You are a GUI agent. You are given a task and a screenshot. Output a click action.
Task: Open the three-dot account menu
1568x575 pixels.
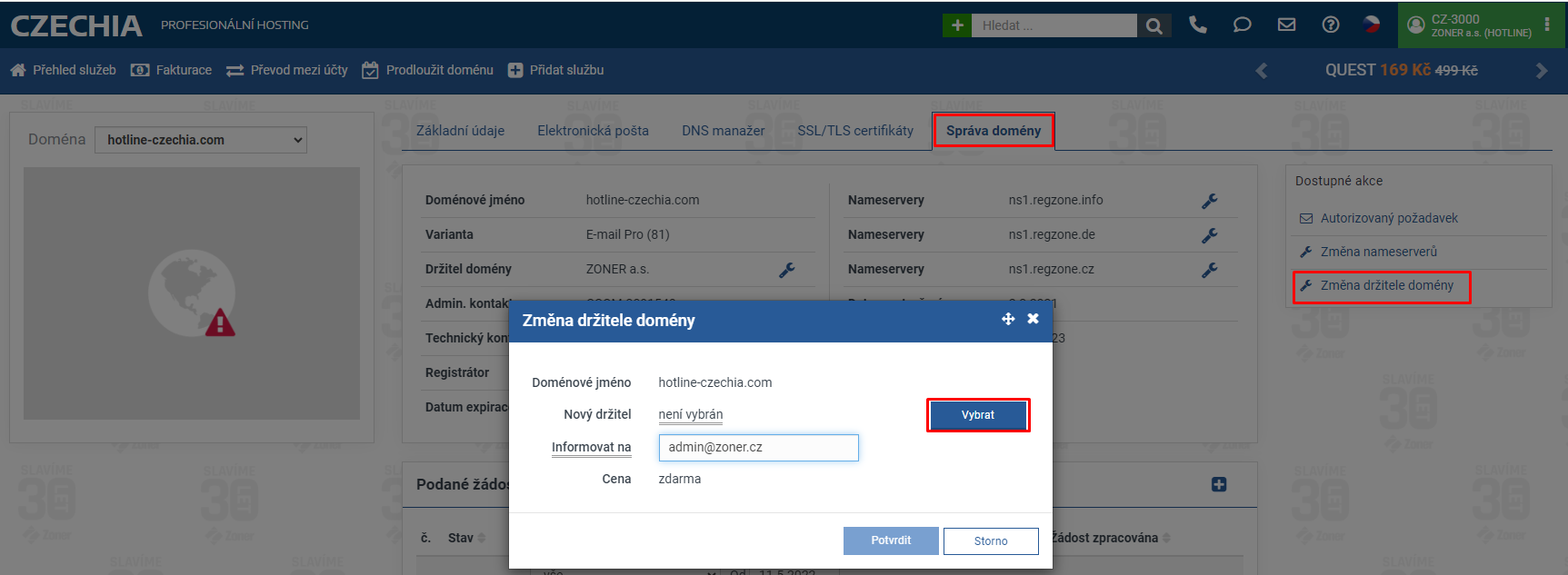(x=1547, y=25)
